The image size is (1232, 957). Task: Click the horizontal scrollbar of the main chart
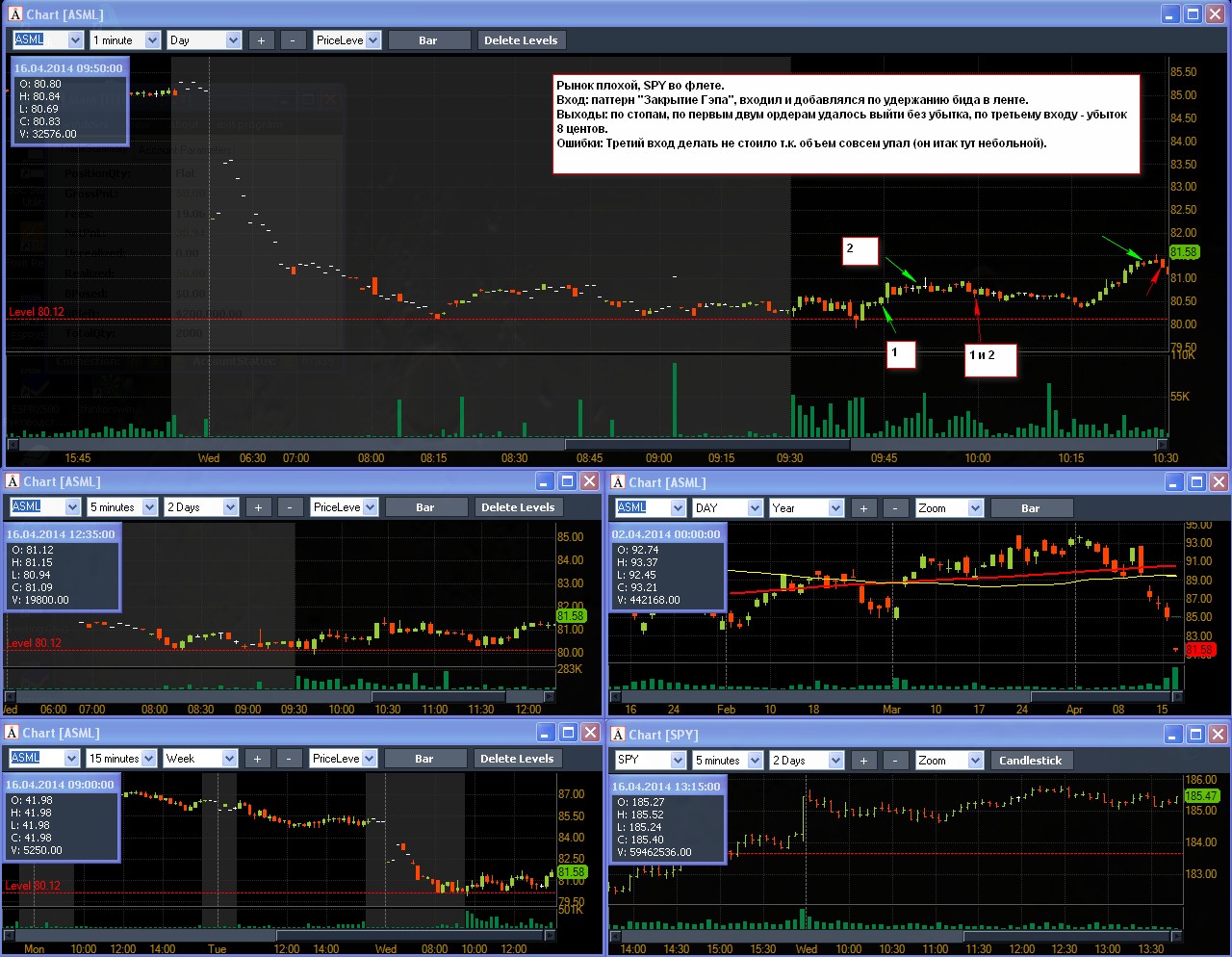pyautogui.click(x=588, y=445)
